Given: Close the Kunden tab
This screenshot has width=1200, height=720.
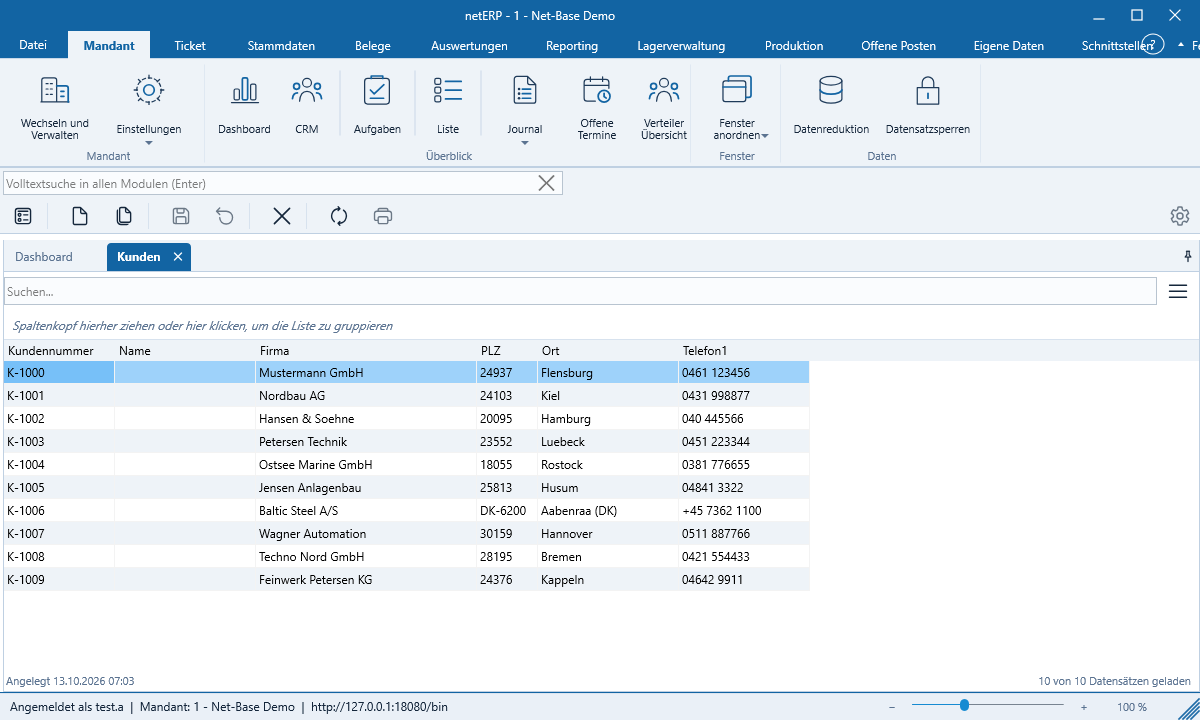Looking at the screenshot, I should [178, 257].
